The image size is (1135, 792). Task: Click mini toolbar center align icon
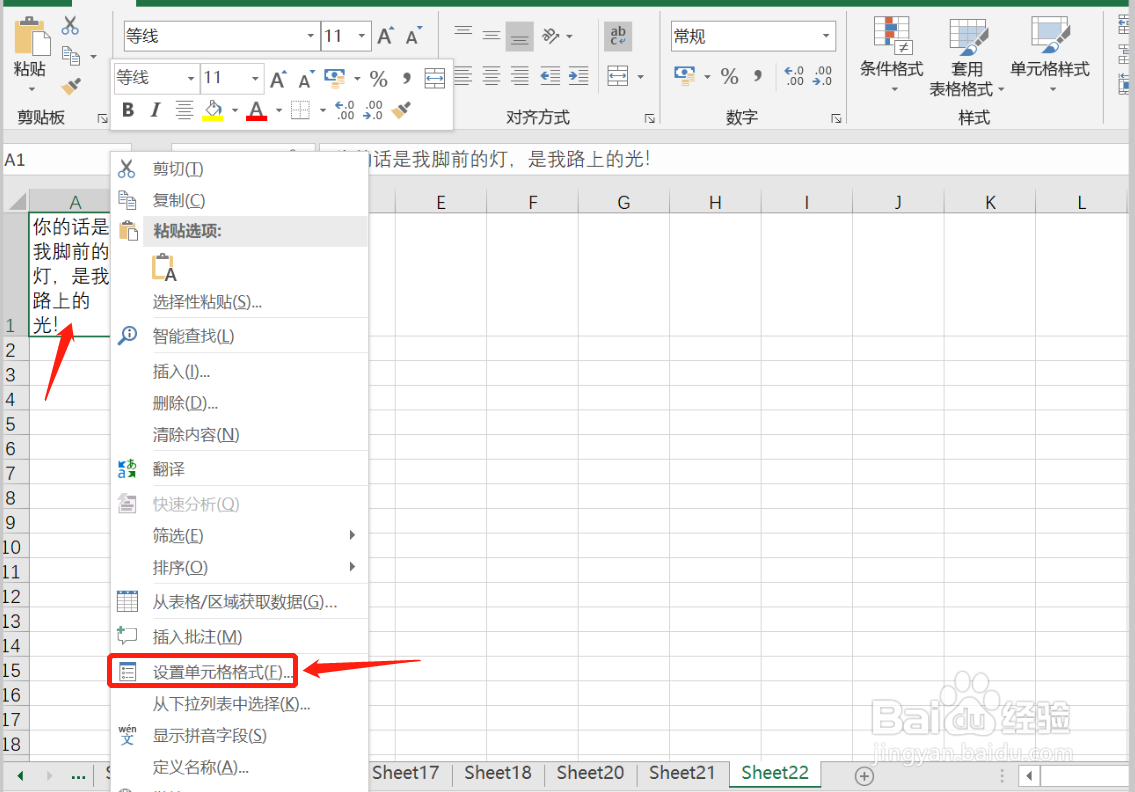pyautogui.click(x=185, y=110)
